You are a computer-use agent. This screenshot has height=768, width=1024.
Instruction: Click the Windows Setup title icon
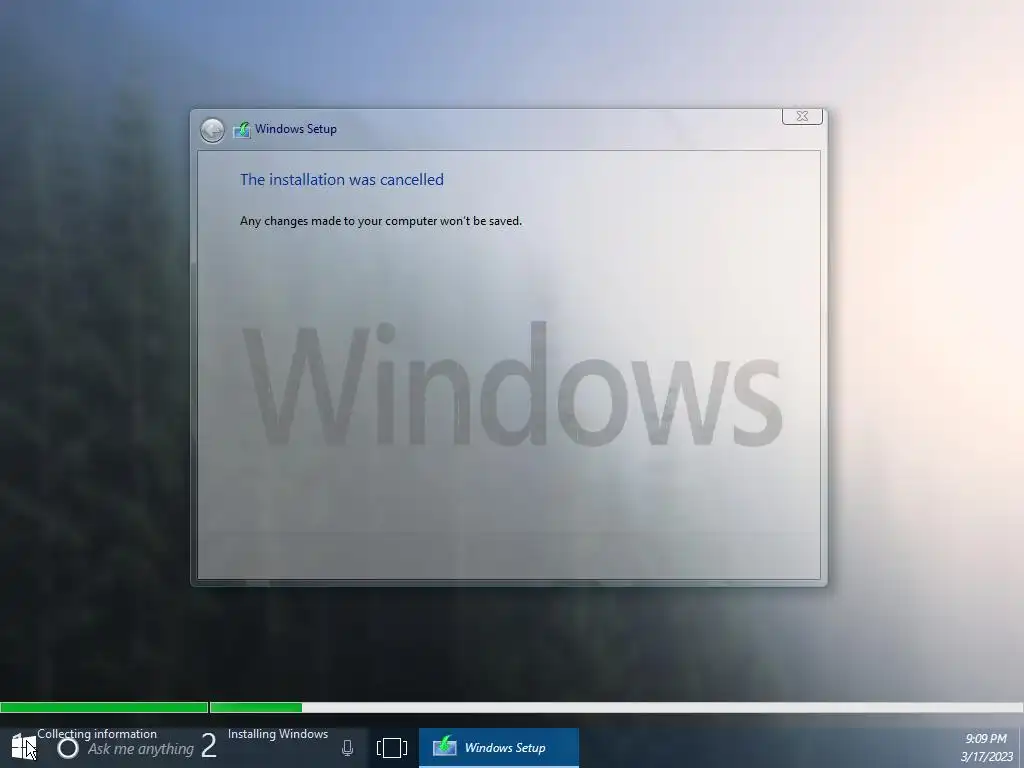tap(242, 129)
